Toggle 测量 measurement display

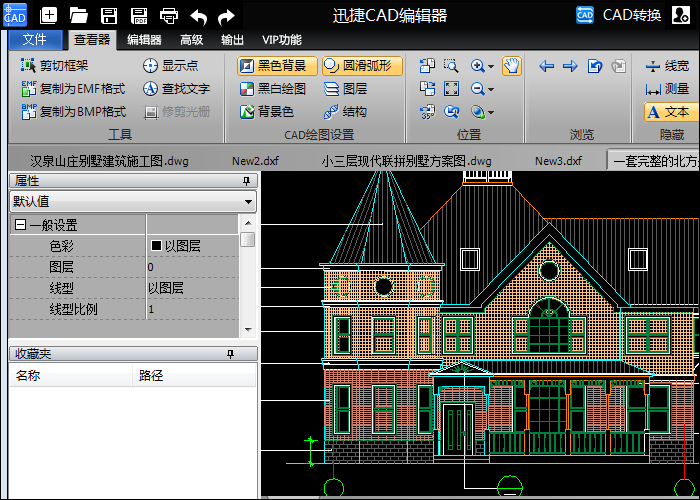pos(668,89)
